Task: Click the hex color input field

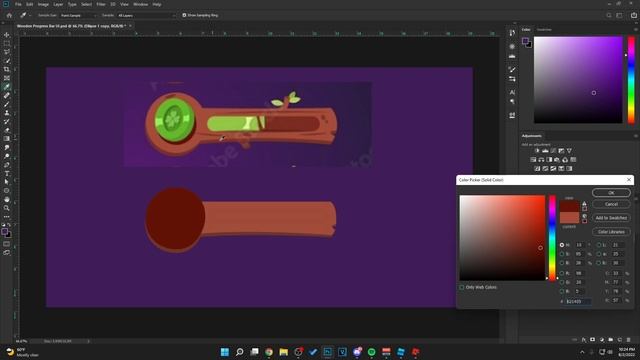Action: pos(578,301)
